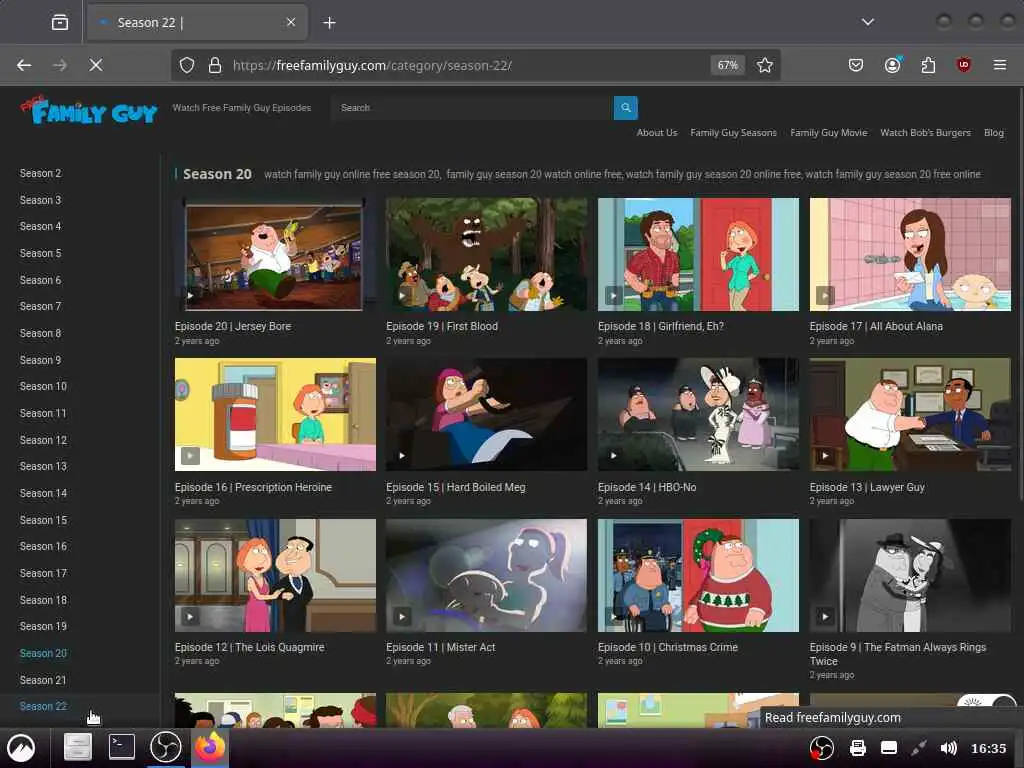Click the 16:35 taskbar clock
The width and height of the screenshot is (1024, 768).
click(x=989, y=748)
